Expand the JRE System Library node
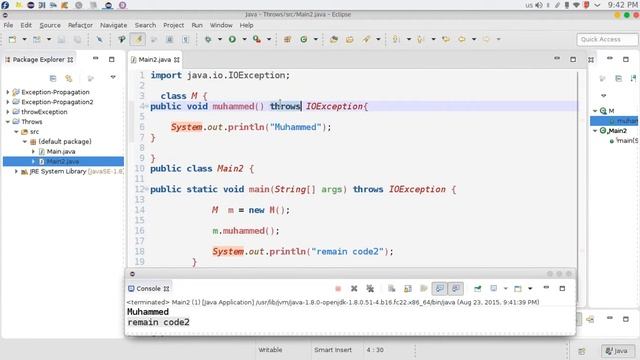This screenshot has height=360, width=640. click(16, 171)
